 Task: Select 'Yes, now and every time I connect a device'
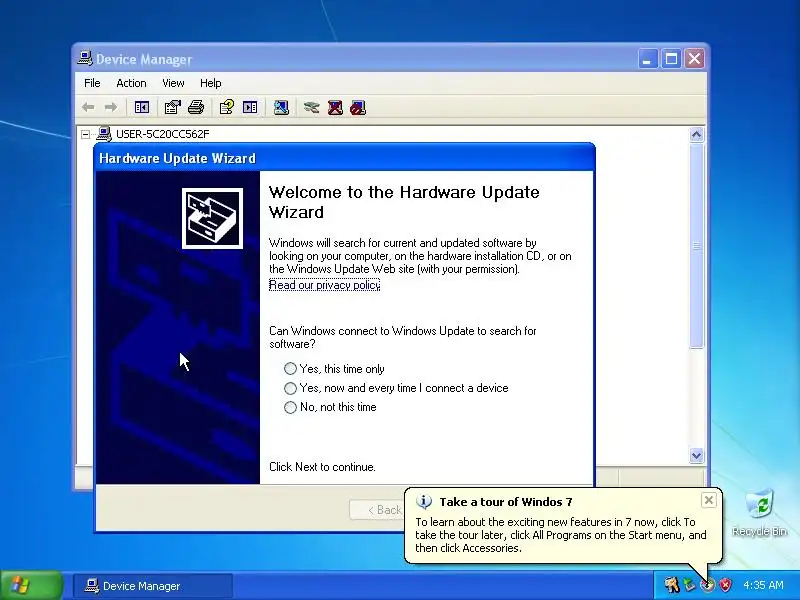click(396, 388)
